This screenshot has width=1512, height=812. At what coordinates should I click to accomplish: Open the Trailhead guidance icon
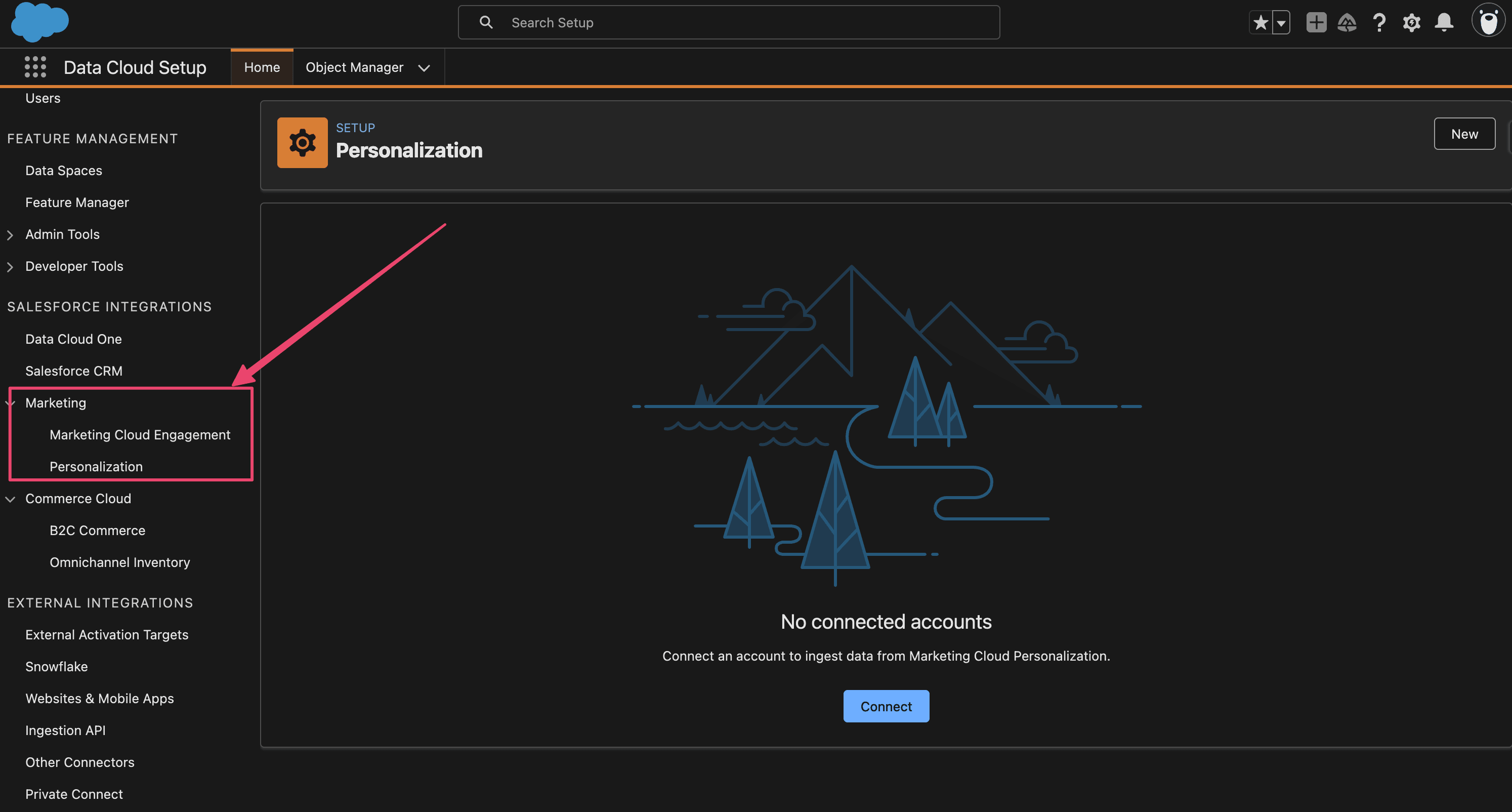[x=1347, y=23]
